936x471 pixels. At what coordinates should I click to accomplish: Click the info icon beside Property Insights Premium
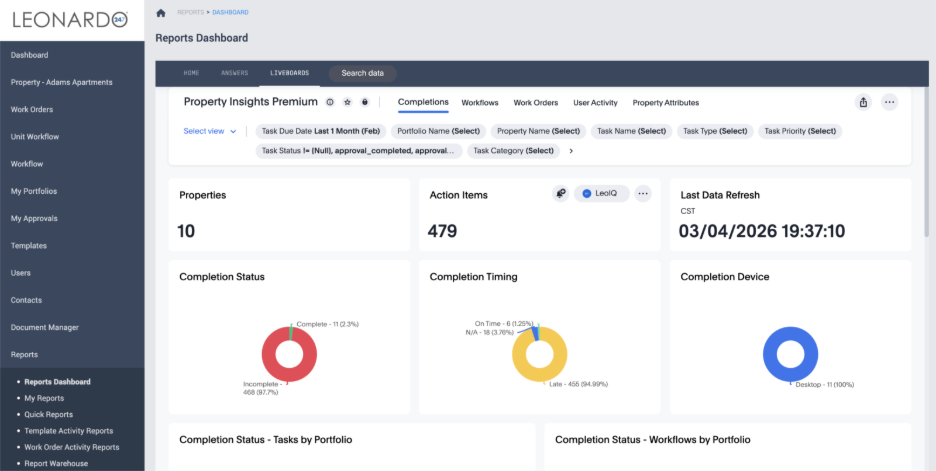pyautogui.click(x=329, y=102)
